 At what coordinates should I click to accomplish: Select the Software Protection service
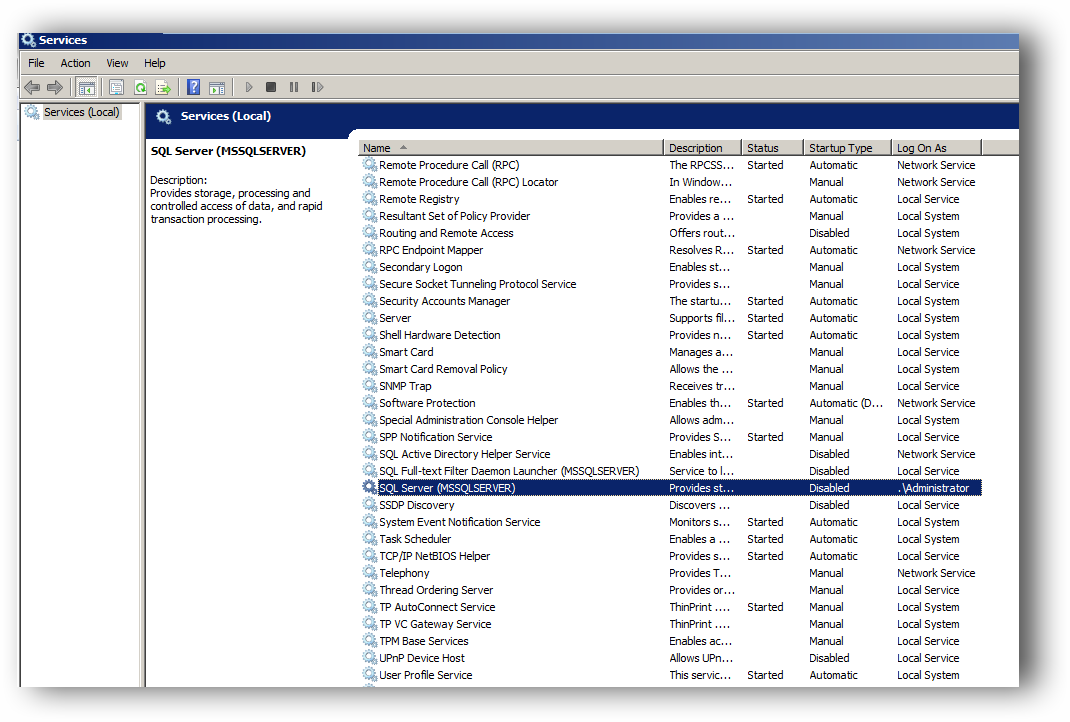click(x=670, y=403)
